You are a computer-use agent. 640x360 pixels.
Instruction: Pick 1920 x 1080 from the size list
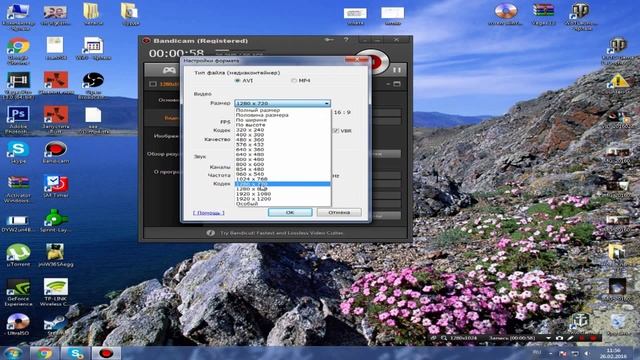tap(282, 194)
